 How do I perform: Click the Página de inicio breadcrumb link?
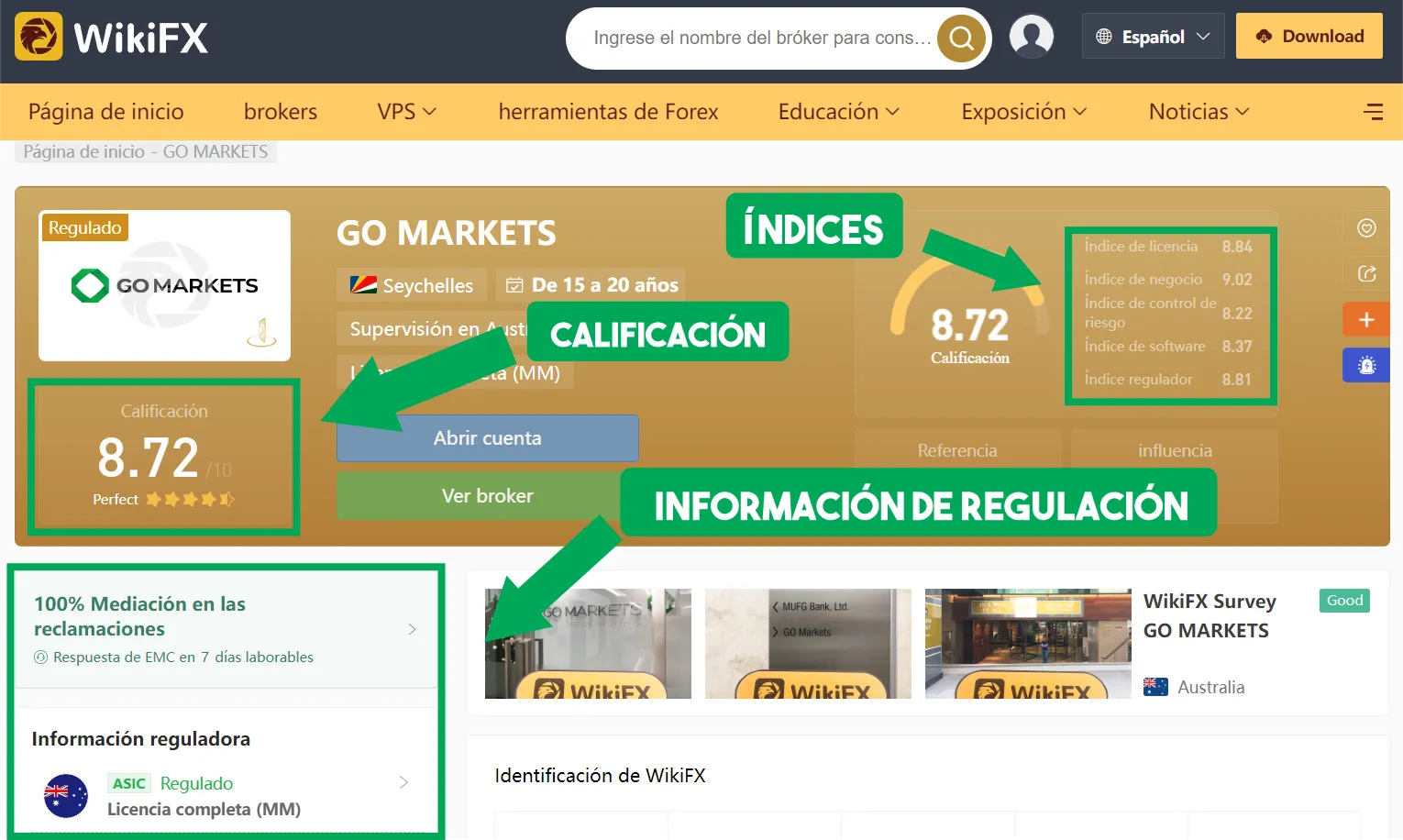[83, 152]
